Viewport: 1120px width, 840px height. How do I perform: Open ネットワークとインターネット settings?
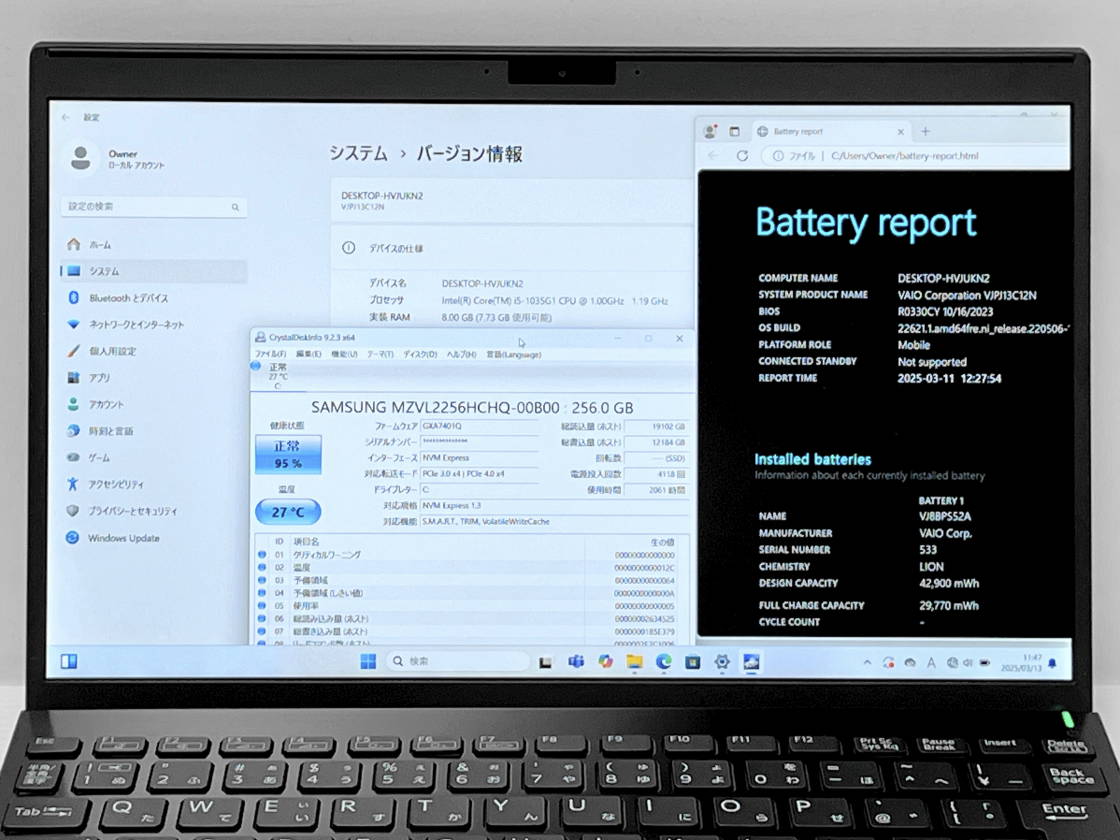[x=126, y=324]
